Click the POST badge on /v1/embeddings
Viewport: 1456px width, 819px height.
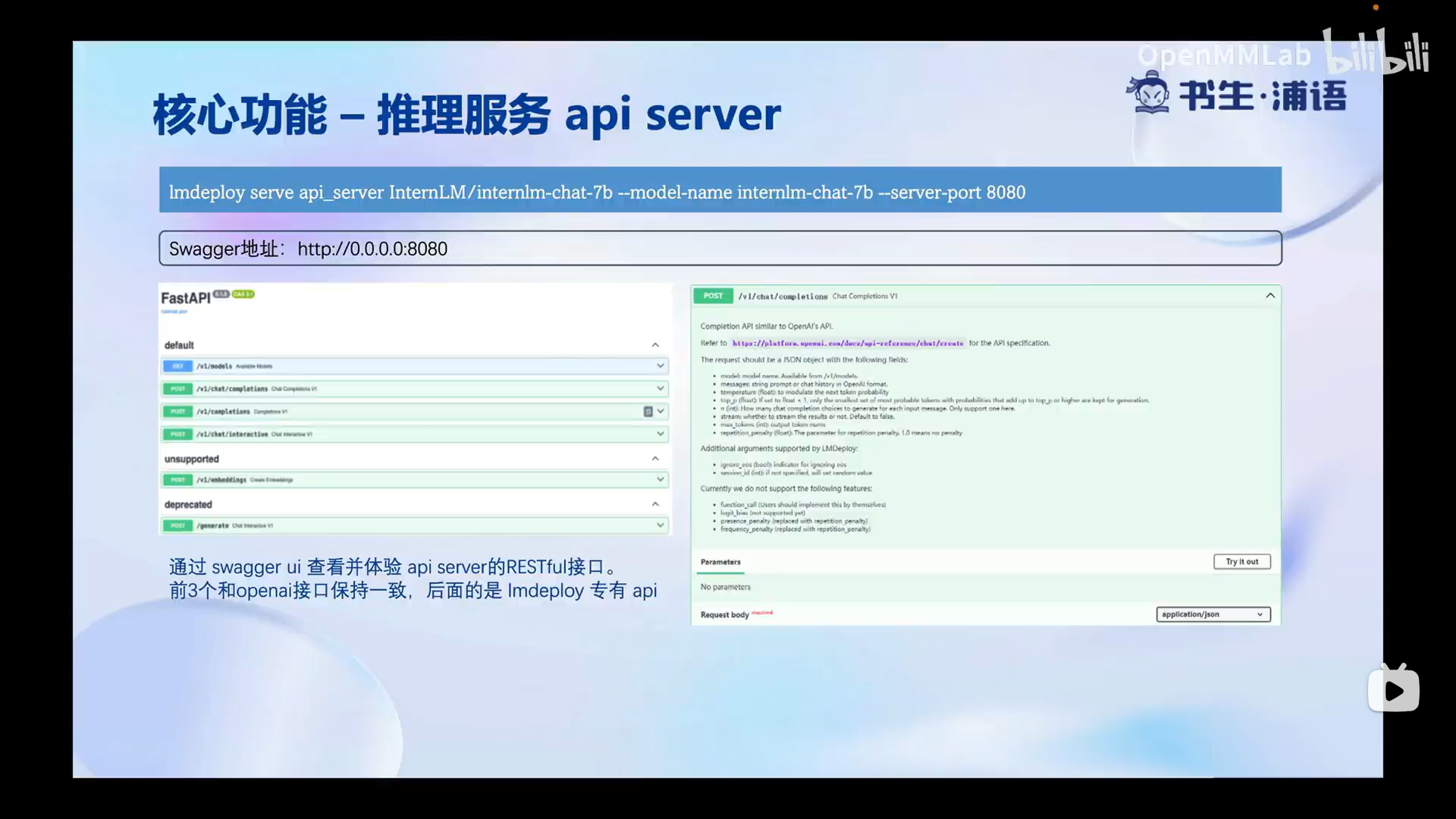pyautogui.click(x=177, y=480)
